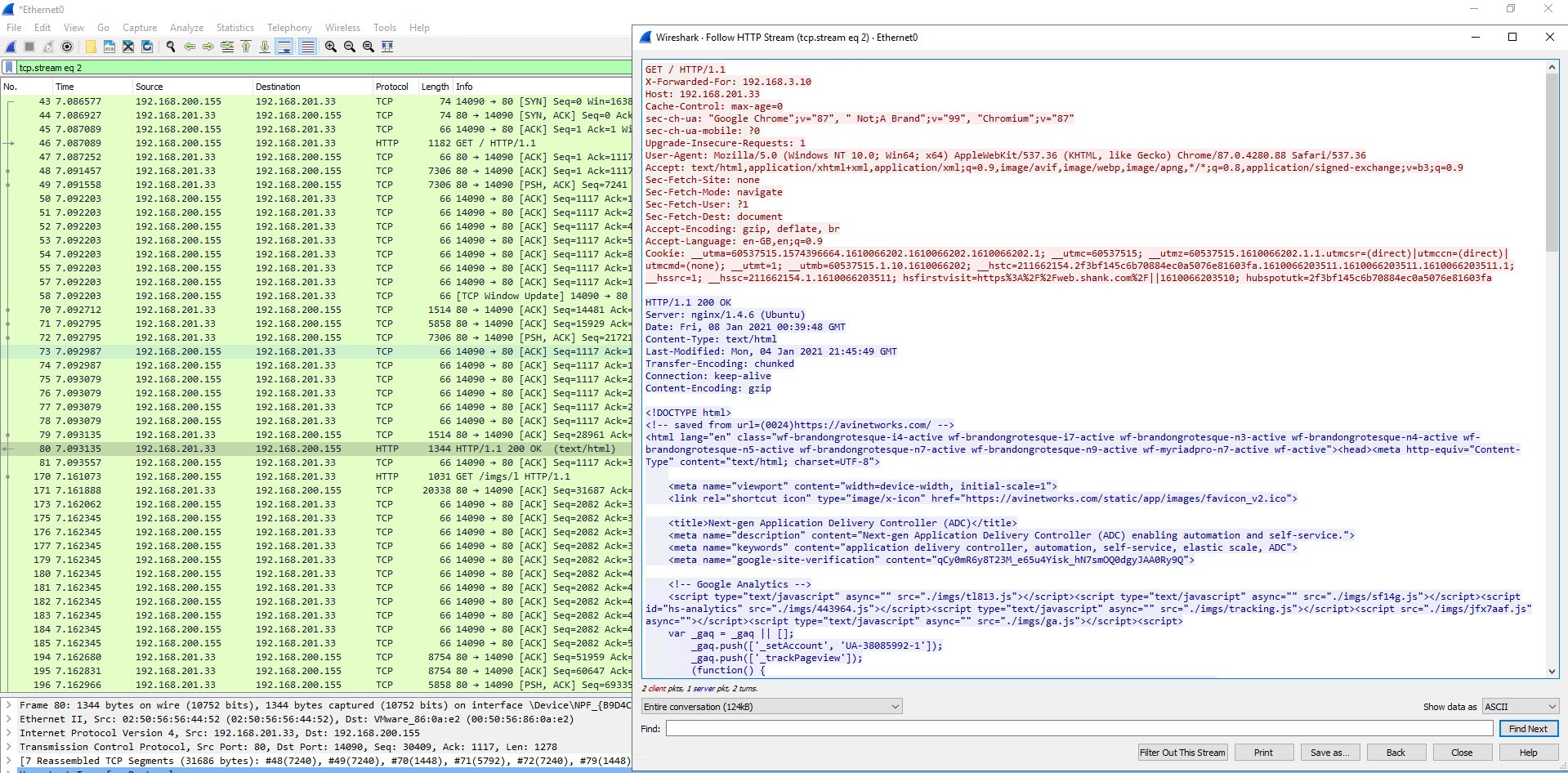This screenshot has height=773, width=1568.
Task: Open the View menu
Action: [74, 28]
